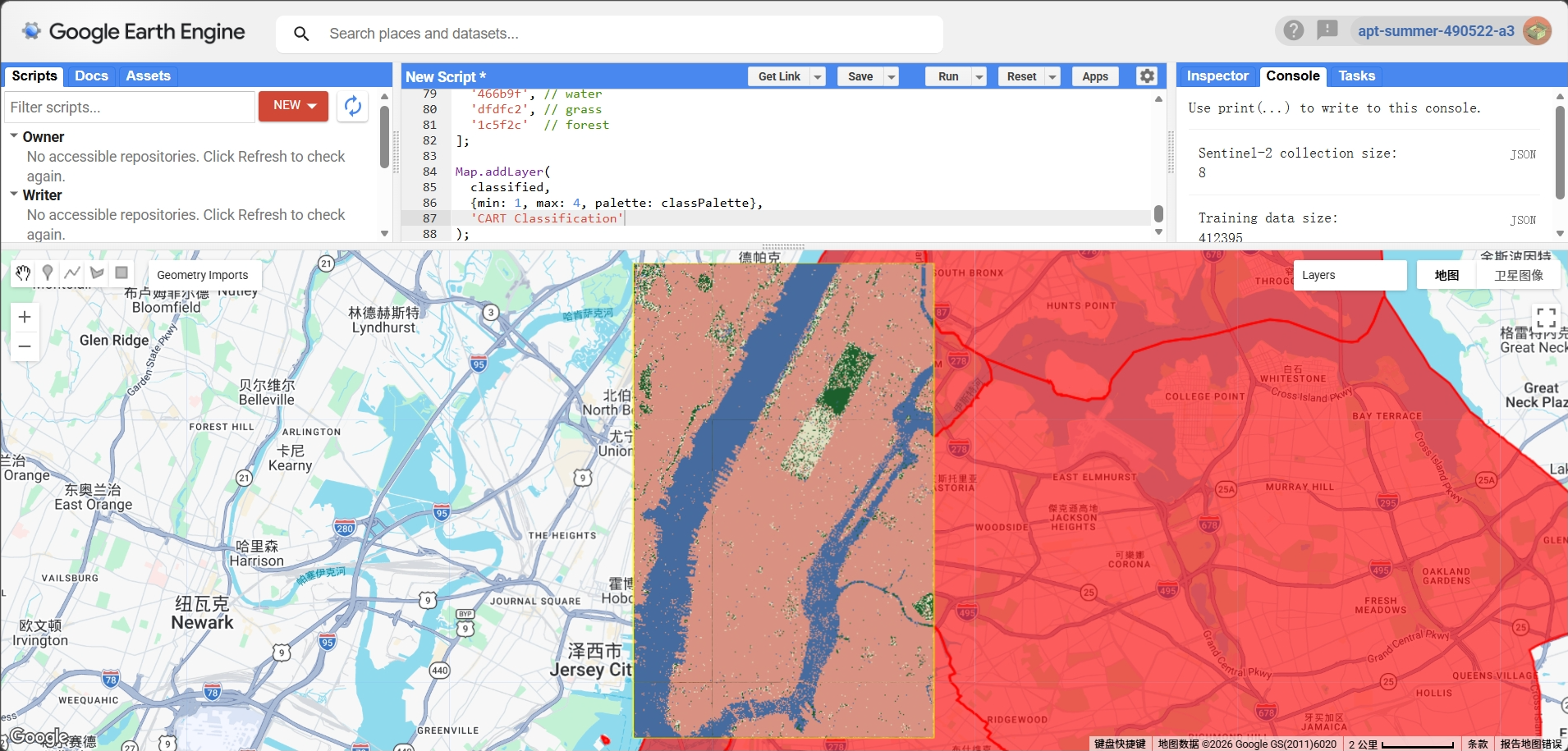Open the Run dropdown arrow
The height and width of the screenshot is (751, 1568).
(979, 76)
